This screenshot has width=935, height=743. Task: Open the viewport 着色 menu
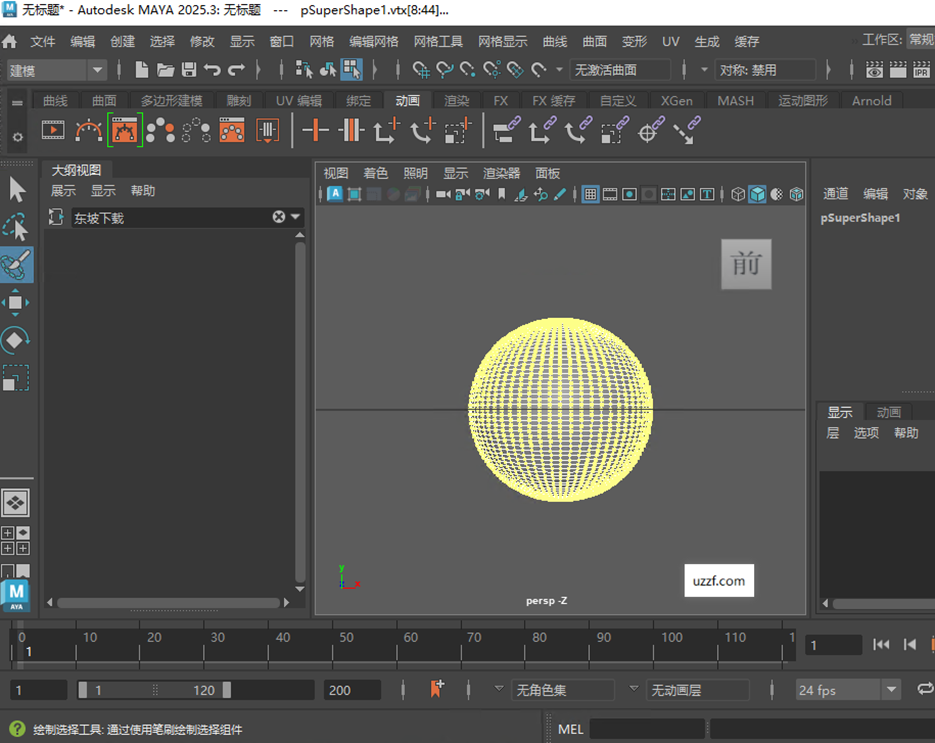[x=376, y=174]
